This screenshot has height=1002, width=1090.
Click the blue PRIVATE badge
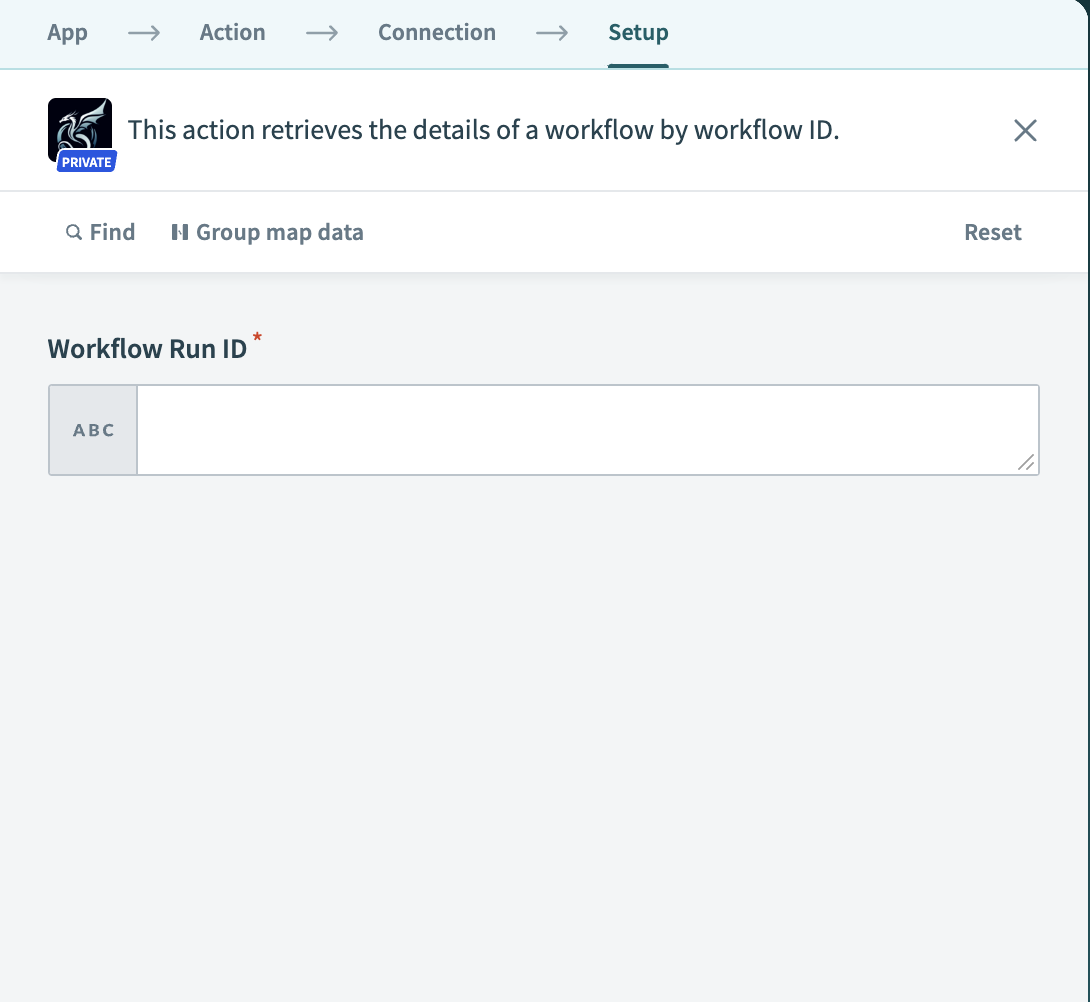coord(87,162)
